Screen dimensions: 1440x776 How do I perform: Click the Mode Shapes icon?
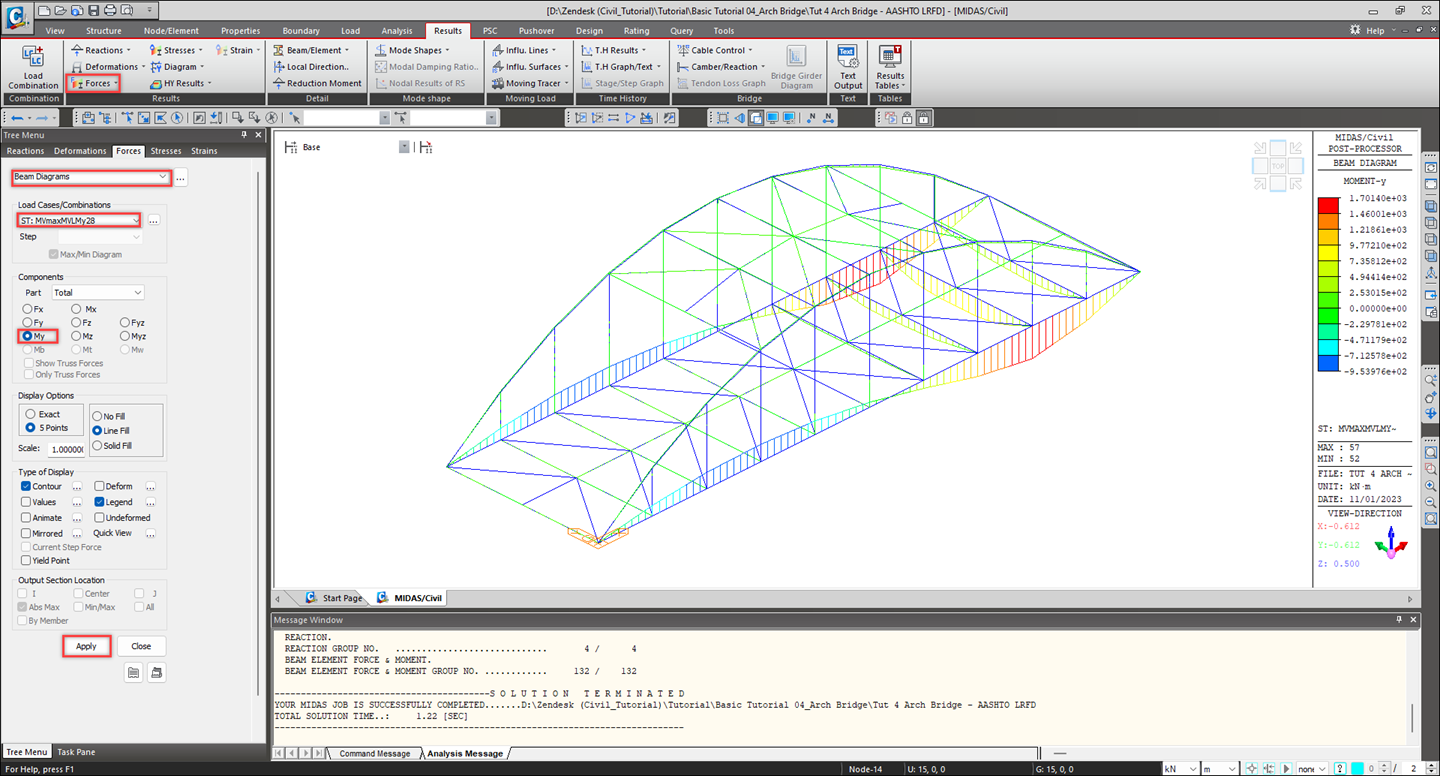pyautogui.click(x=412, y=50)
